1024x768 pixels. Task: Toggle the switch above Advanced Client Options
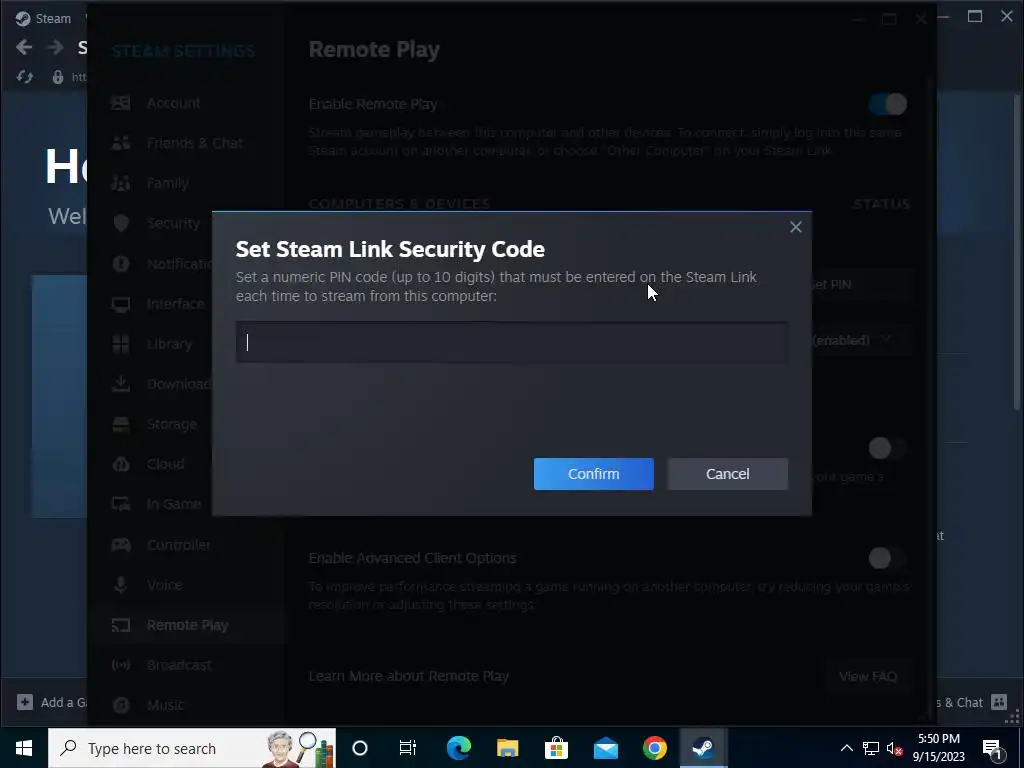pyautogui.click(x=888, y=448)
